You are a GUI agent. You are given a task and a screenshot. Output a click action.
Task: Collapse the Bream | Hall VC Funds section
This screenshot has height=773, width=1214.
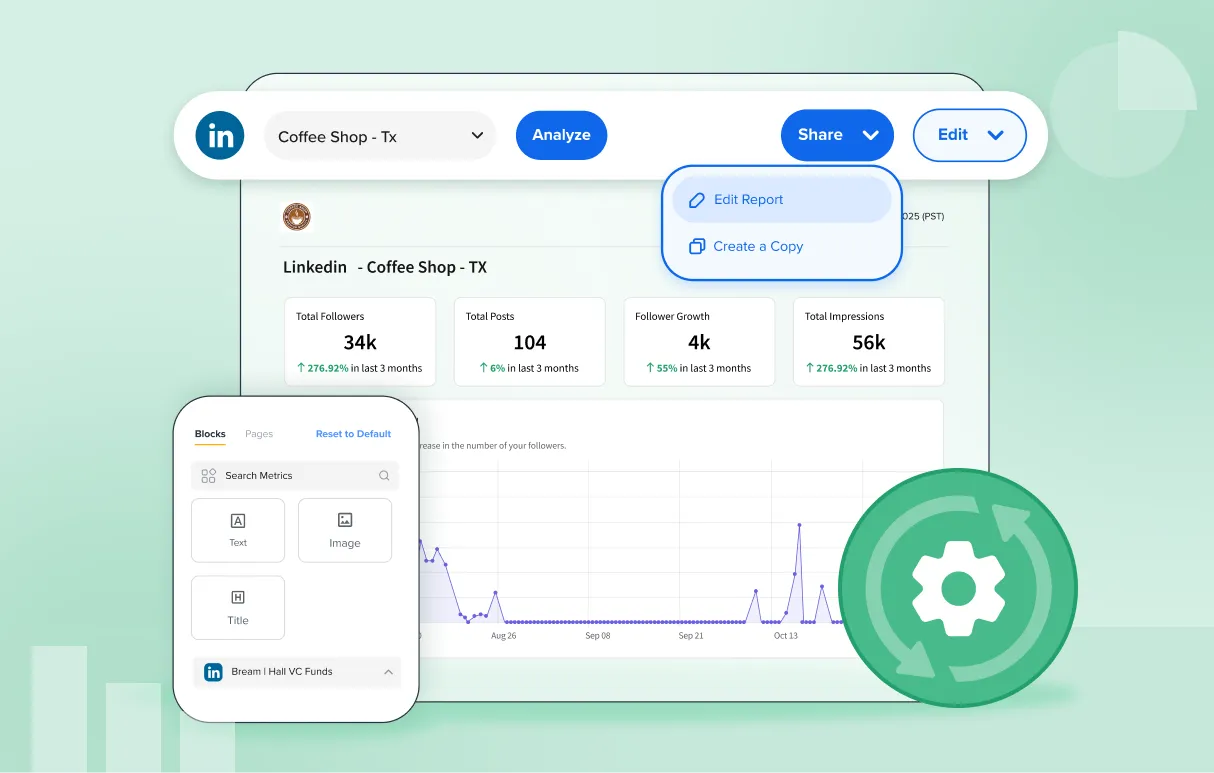click(x=388, y=672)
